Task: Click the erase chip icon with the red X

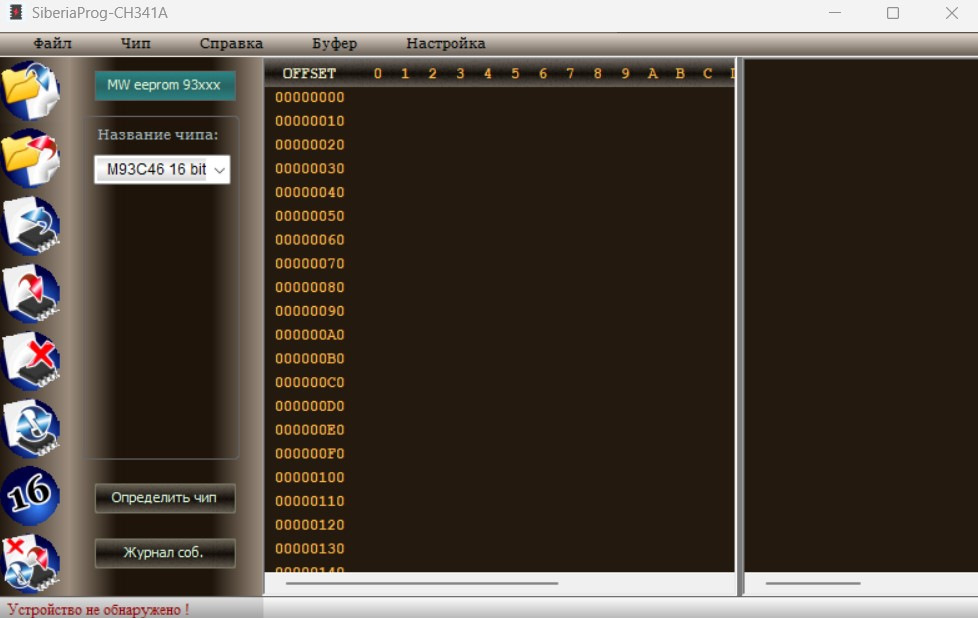Action: coord(30,361)
